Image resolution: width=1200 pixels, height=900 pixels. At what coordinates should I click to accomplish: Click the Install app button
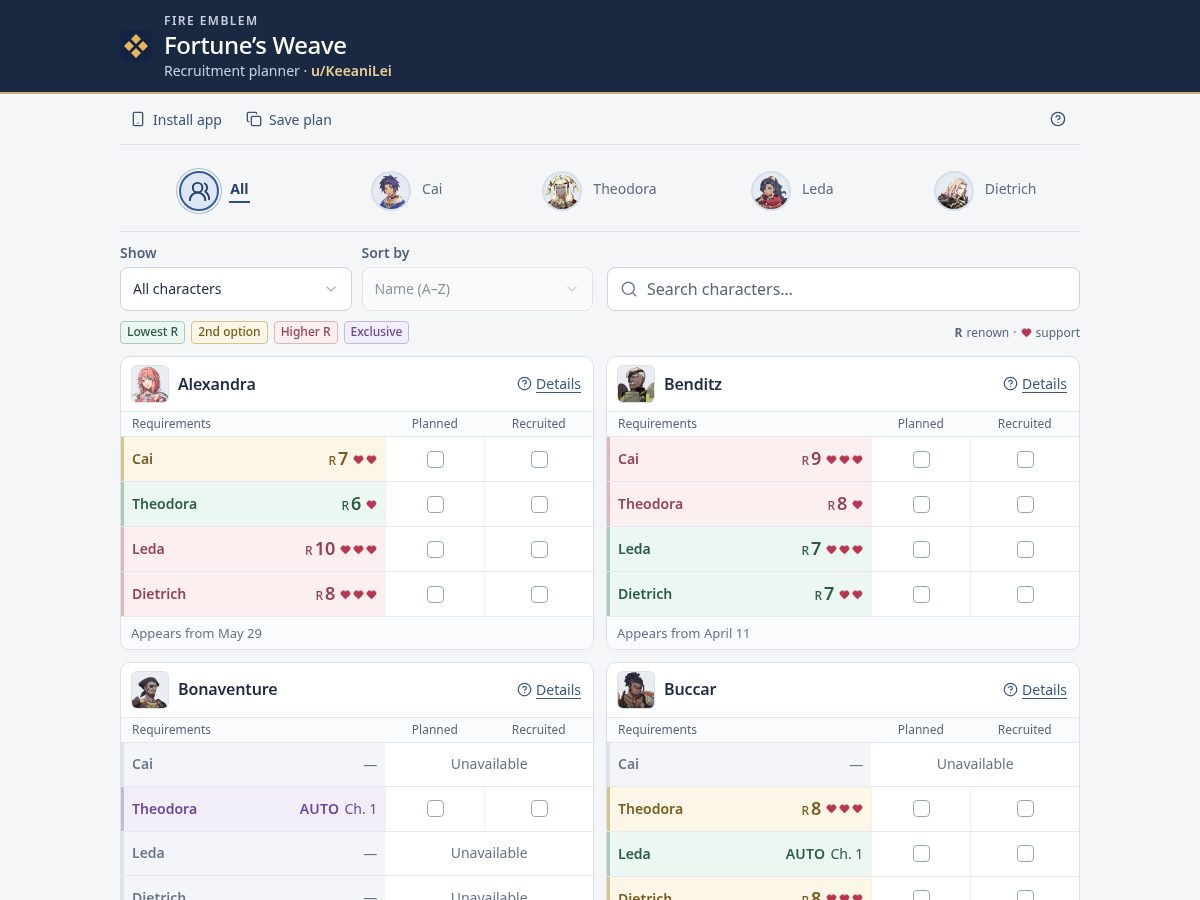coord(176,119)
